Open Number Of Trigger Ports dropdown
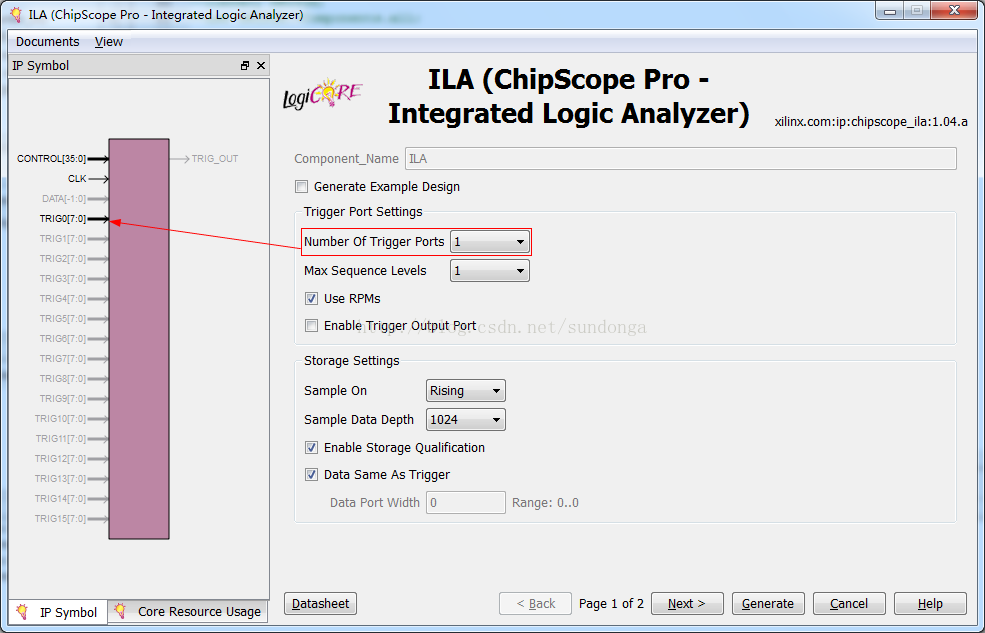 489,242
